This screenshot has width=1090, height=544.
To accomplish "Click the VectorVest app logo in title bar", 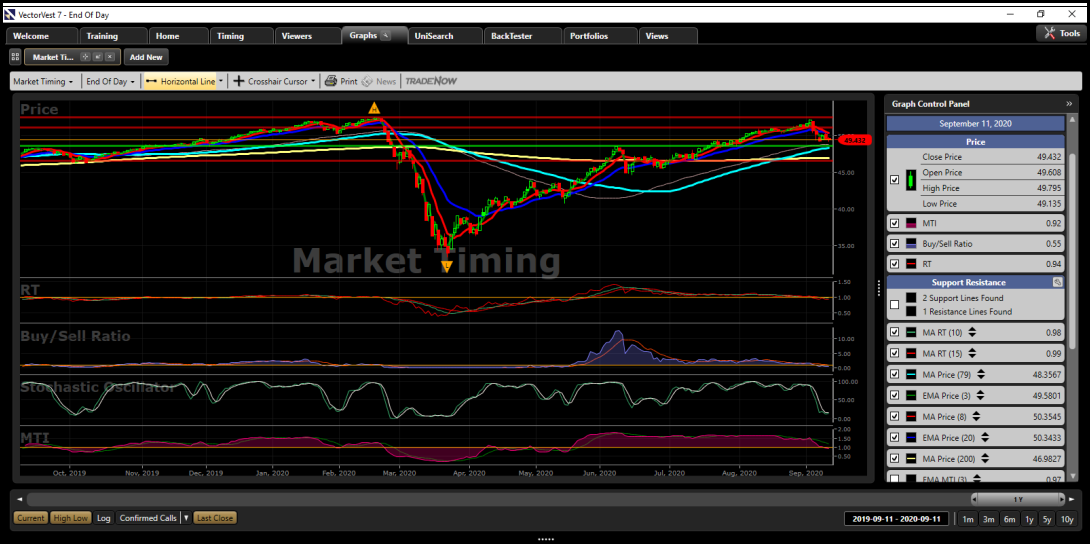I will pos(9,14).
